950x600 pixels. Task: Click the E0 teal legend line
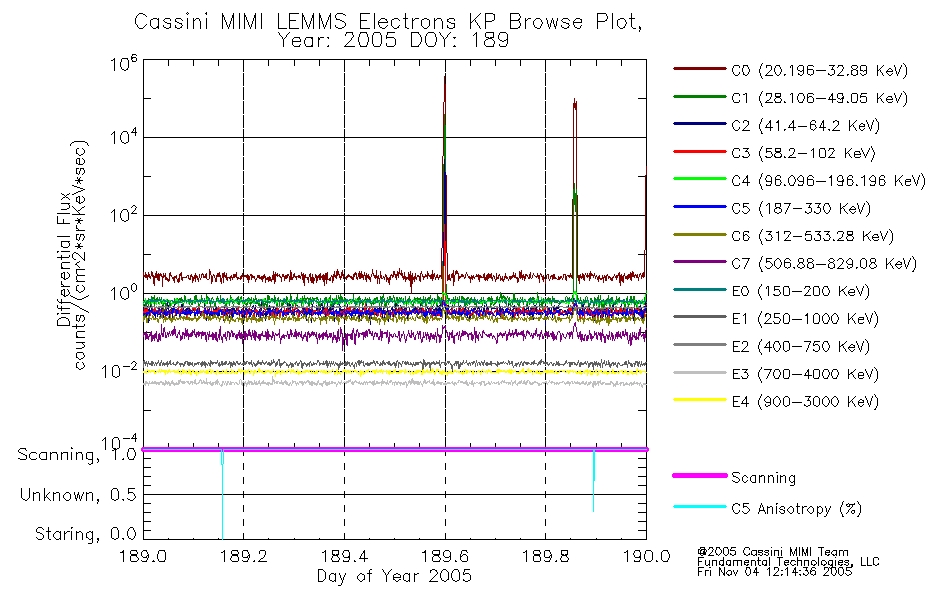click(x=699, y=290)
